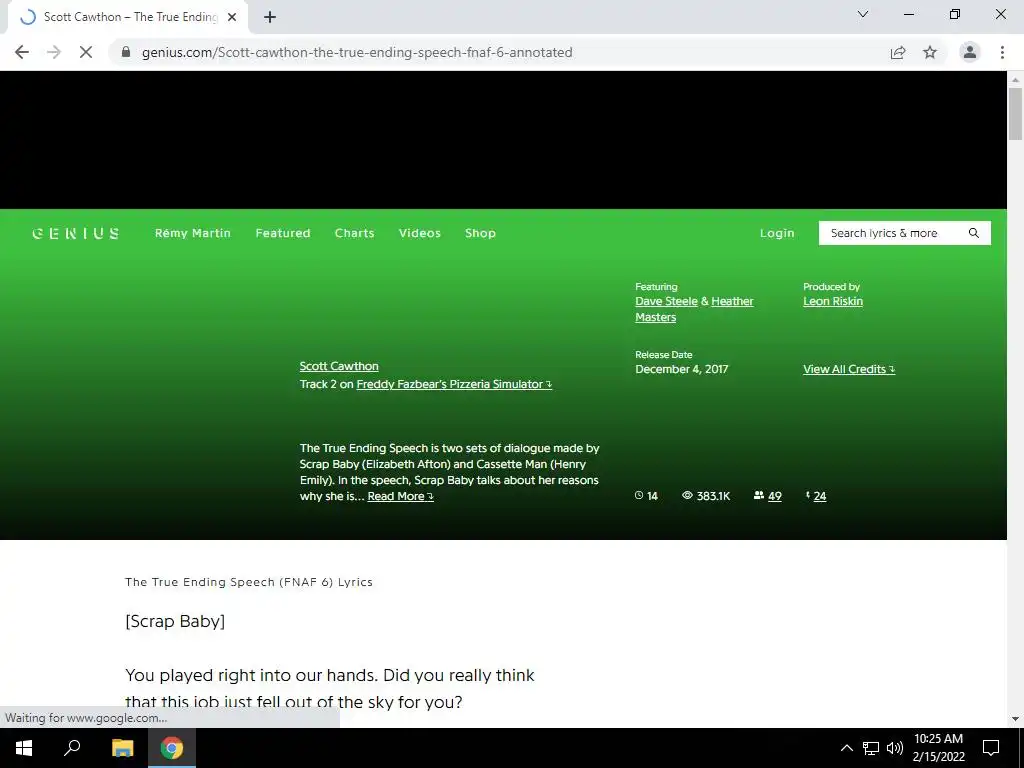
Task: Open the 24 pyong count link
Action: tap(820, 496)
